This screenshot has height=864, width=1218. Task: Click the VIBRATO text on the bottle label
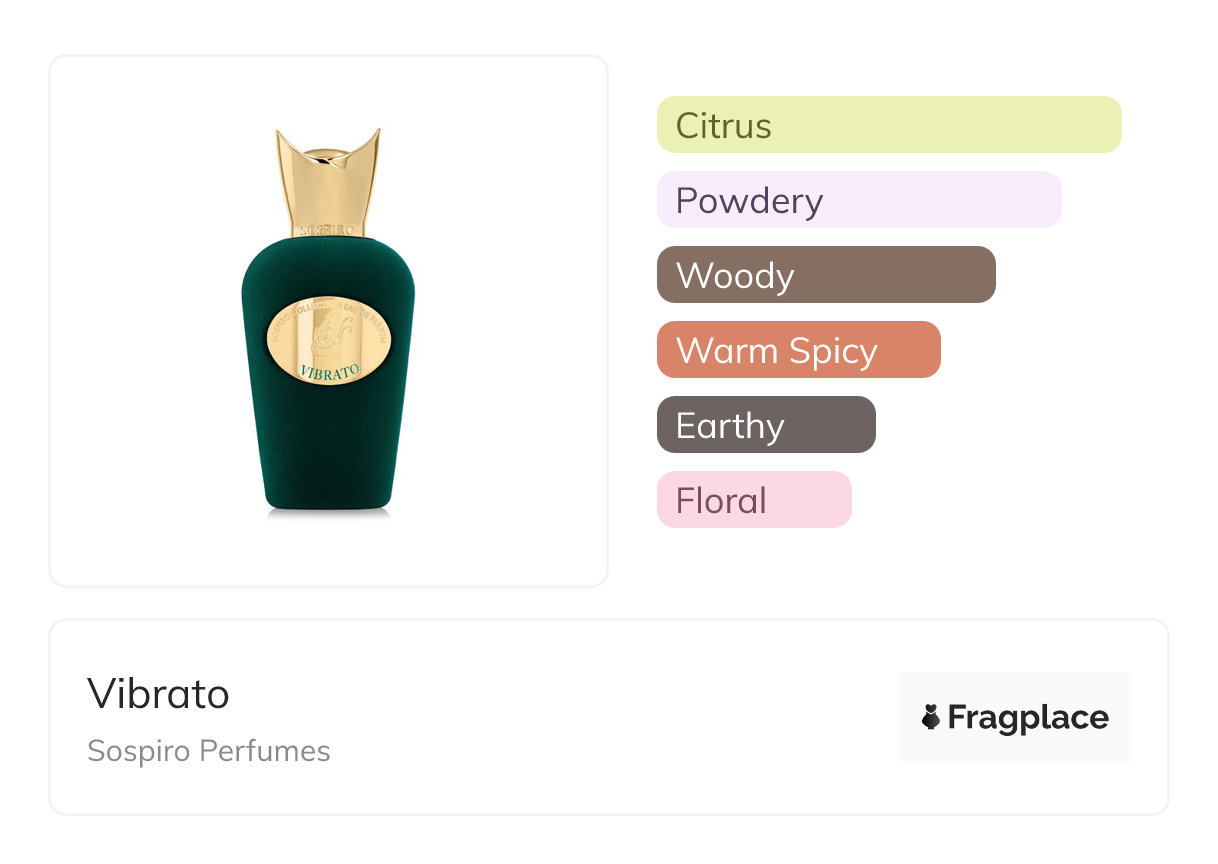click(329, 368)
